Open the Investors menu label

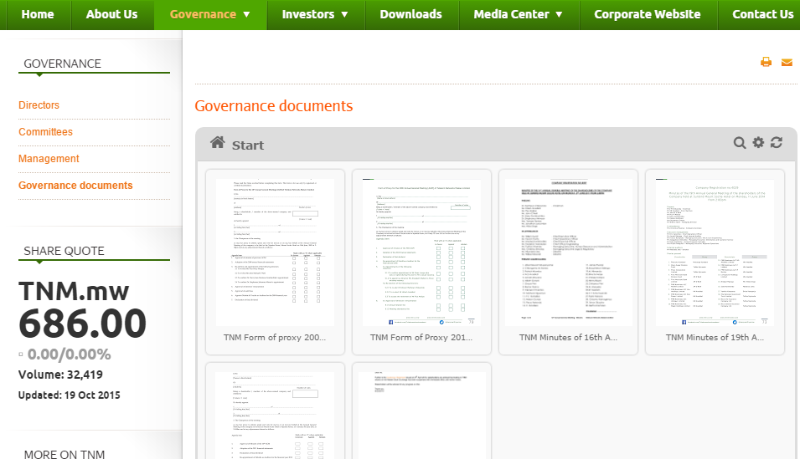click(x=308, y=14)
